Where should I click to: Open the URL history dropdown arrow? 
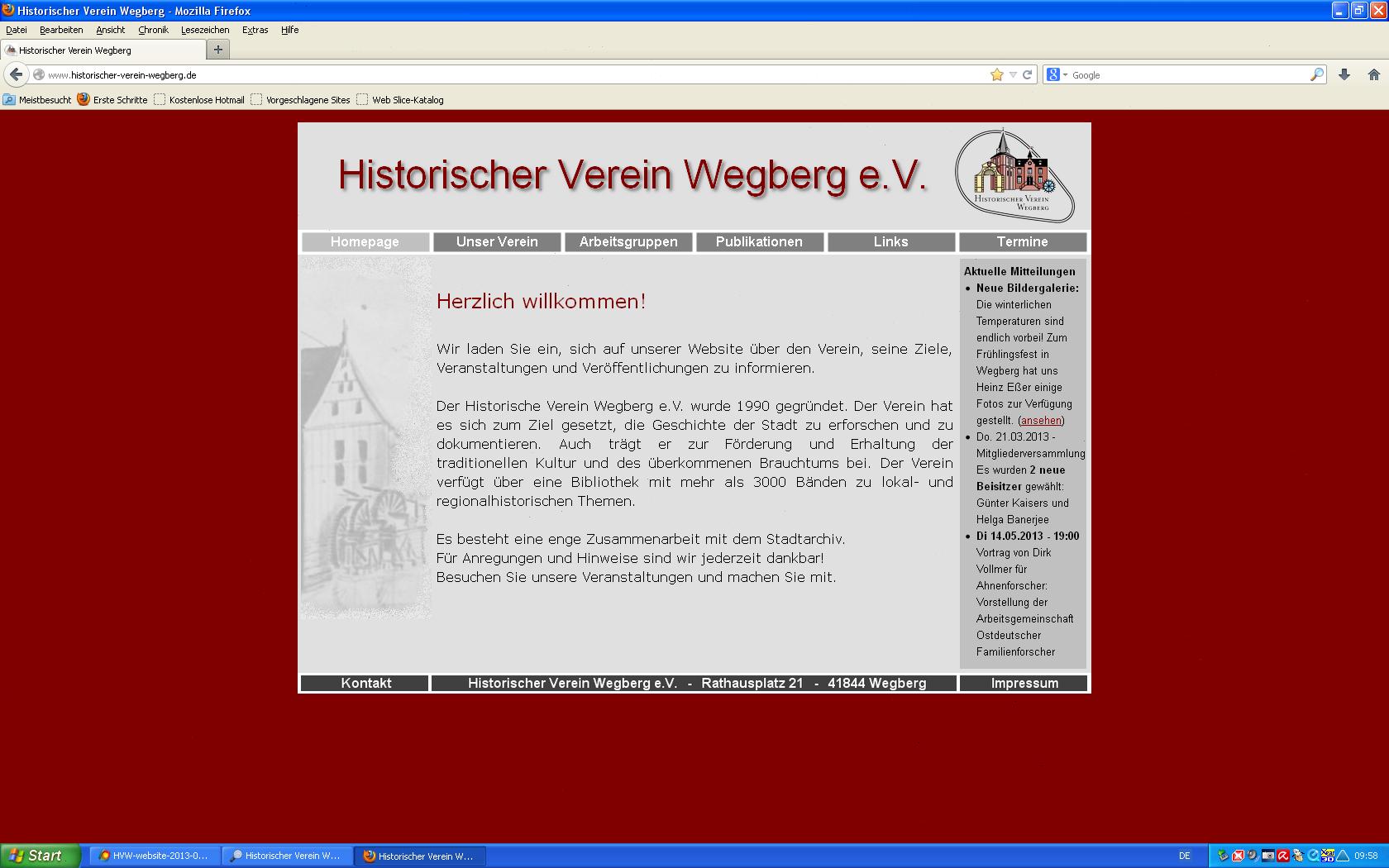tap(1013, 75)
